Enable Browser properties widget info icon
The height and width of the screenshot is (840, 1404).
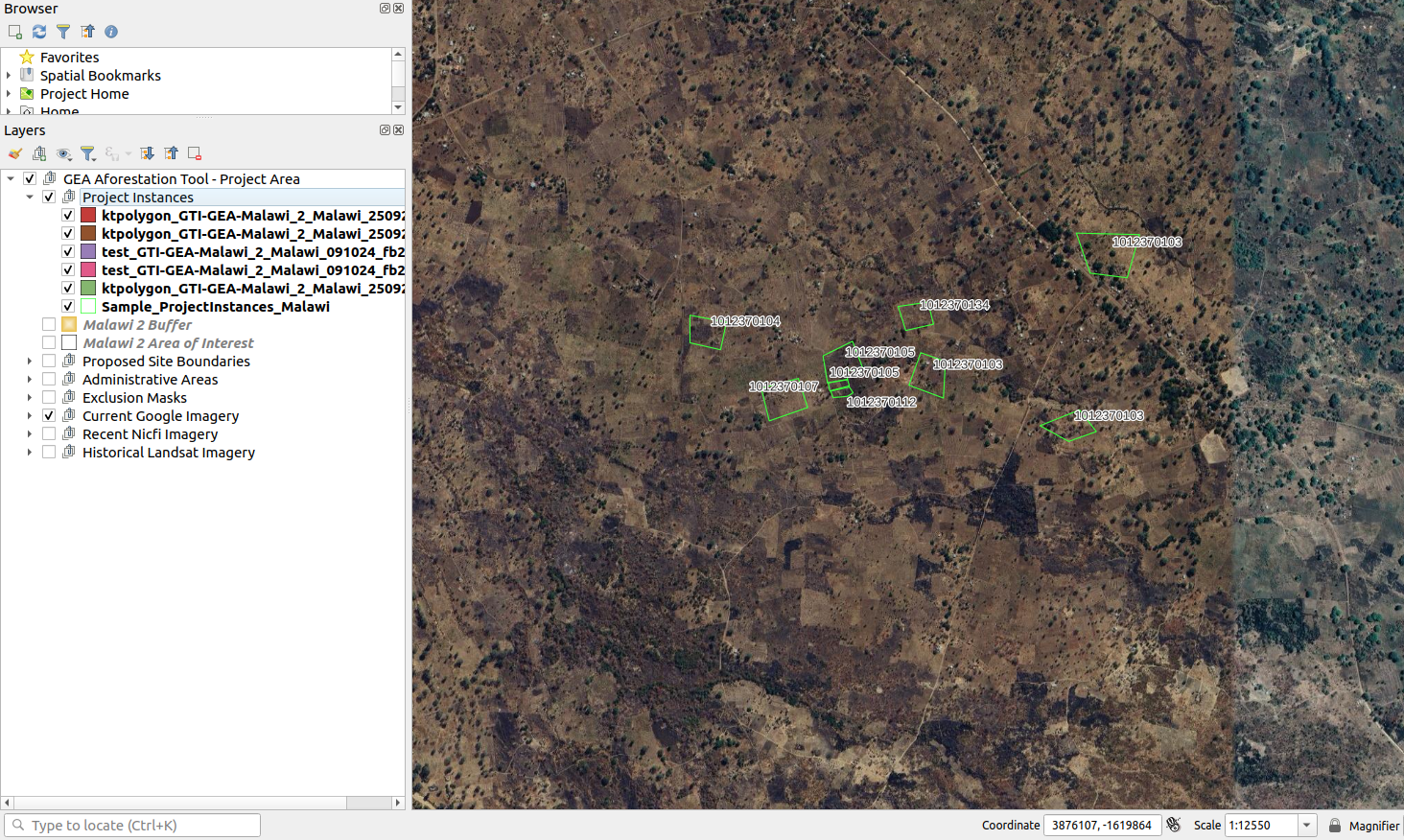(111, 32)
